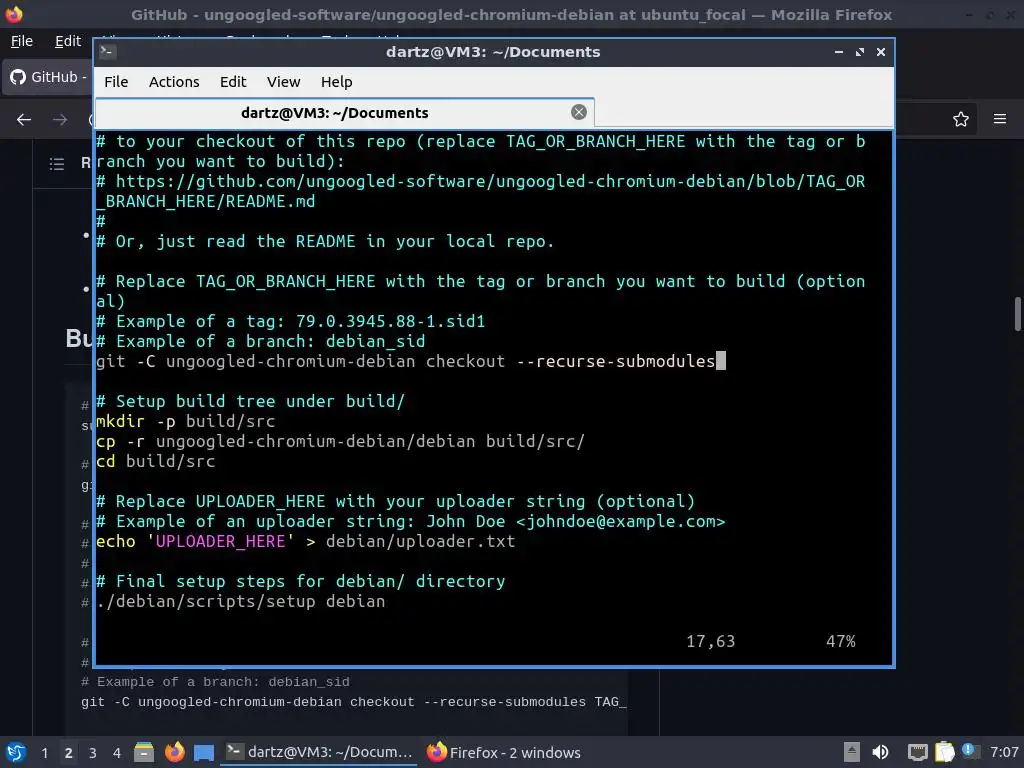Open the clipboard manager tray icon

[x=944, y=752]
